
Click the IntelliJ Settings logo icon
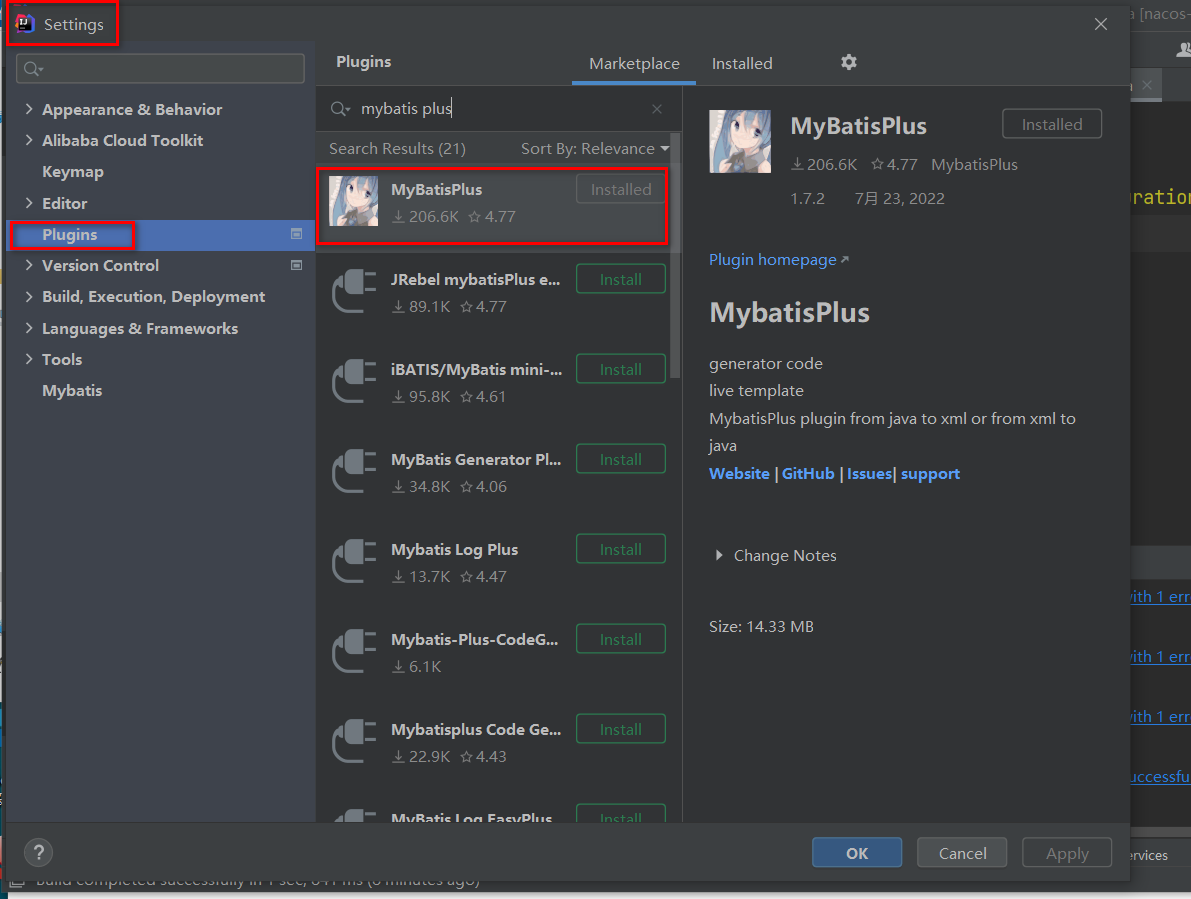click(x=25, y=24)
